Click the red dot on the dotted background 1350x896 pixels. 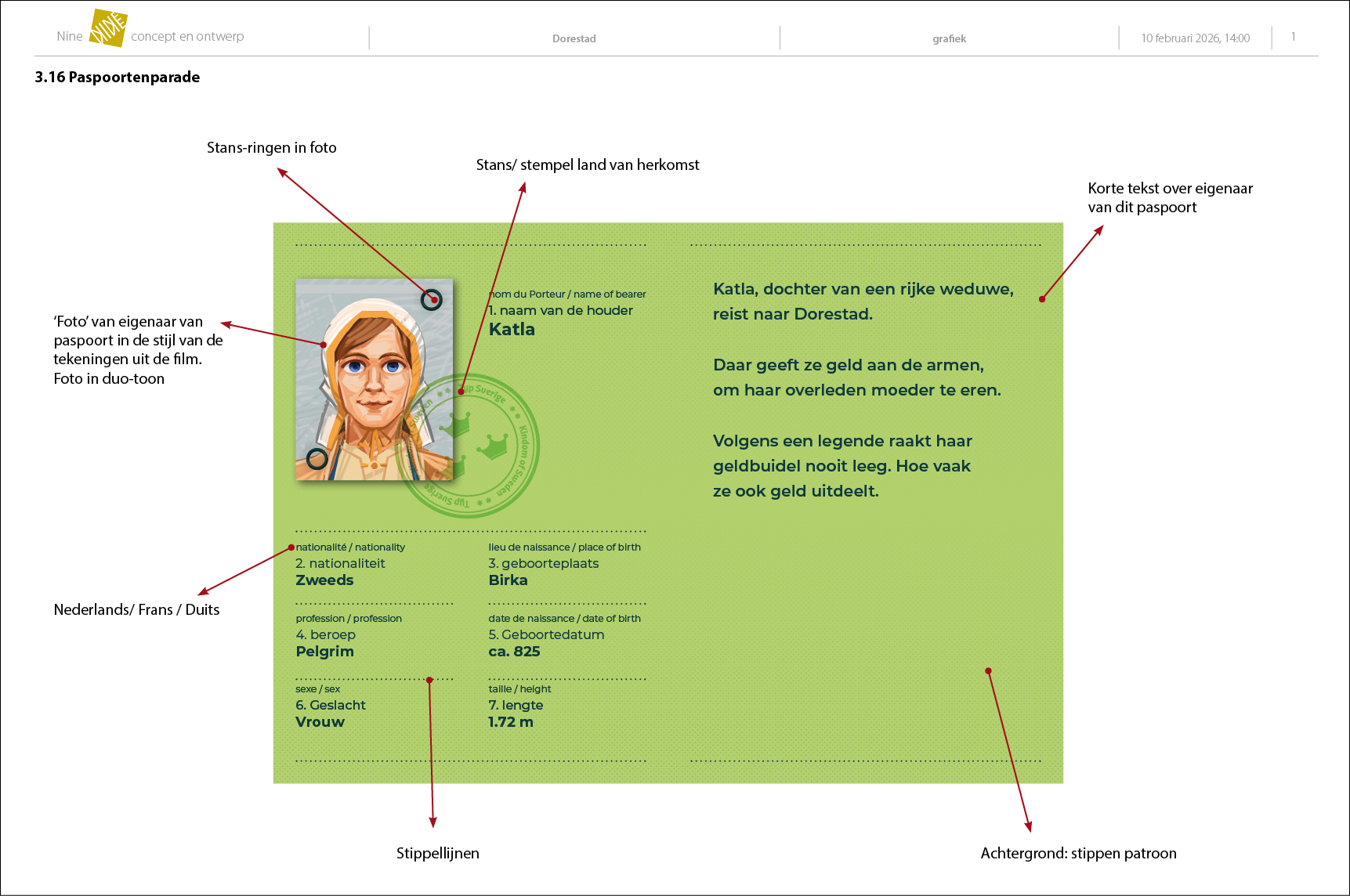pyautogui.click(x=988, y=670)
